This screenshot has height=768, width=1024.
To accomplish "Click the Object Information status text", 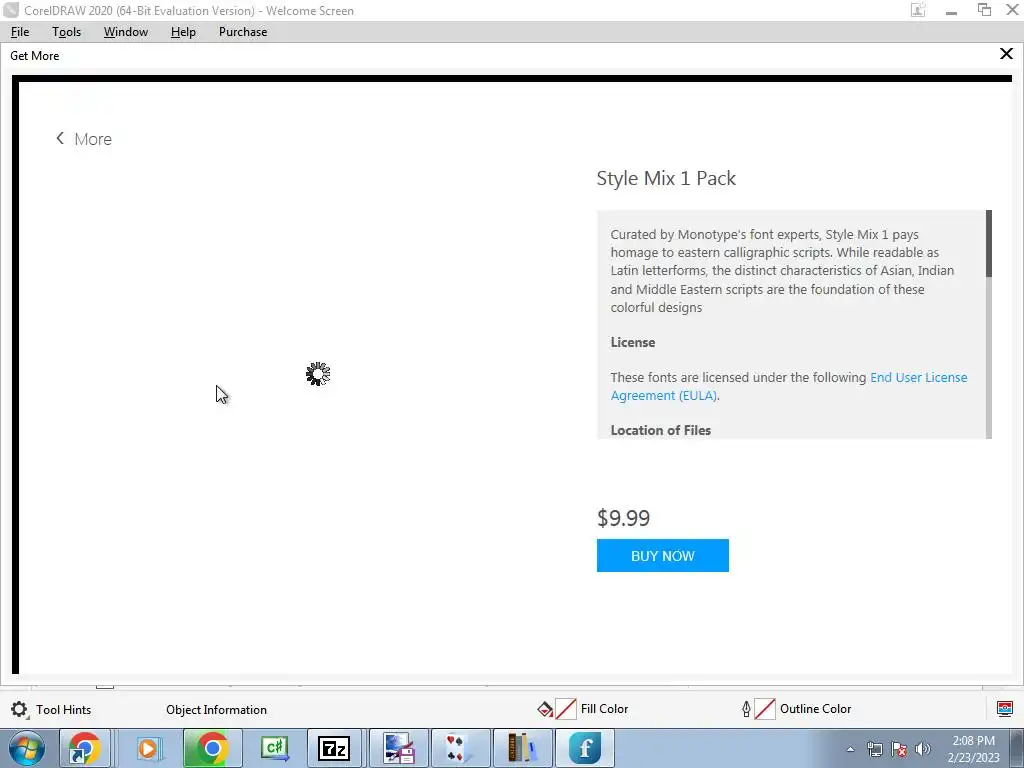I will (x=216, y=710).
